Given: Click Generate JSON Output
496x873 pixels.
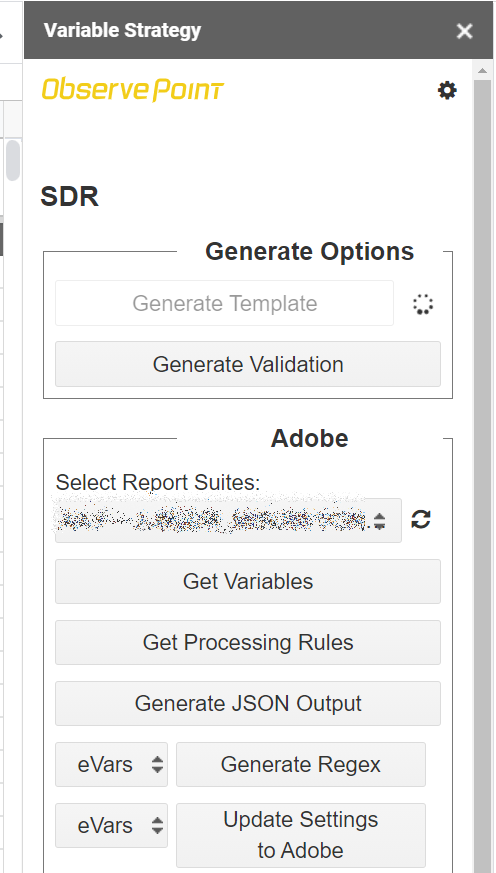Looking at the screenshot, I should (x=248, y=703).
